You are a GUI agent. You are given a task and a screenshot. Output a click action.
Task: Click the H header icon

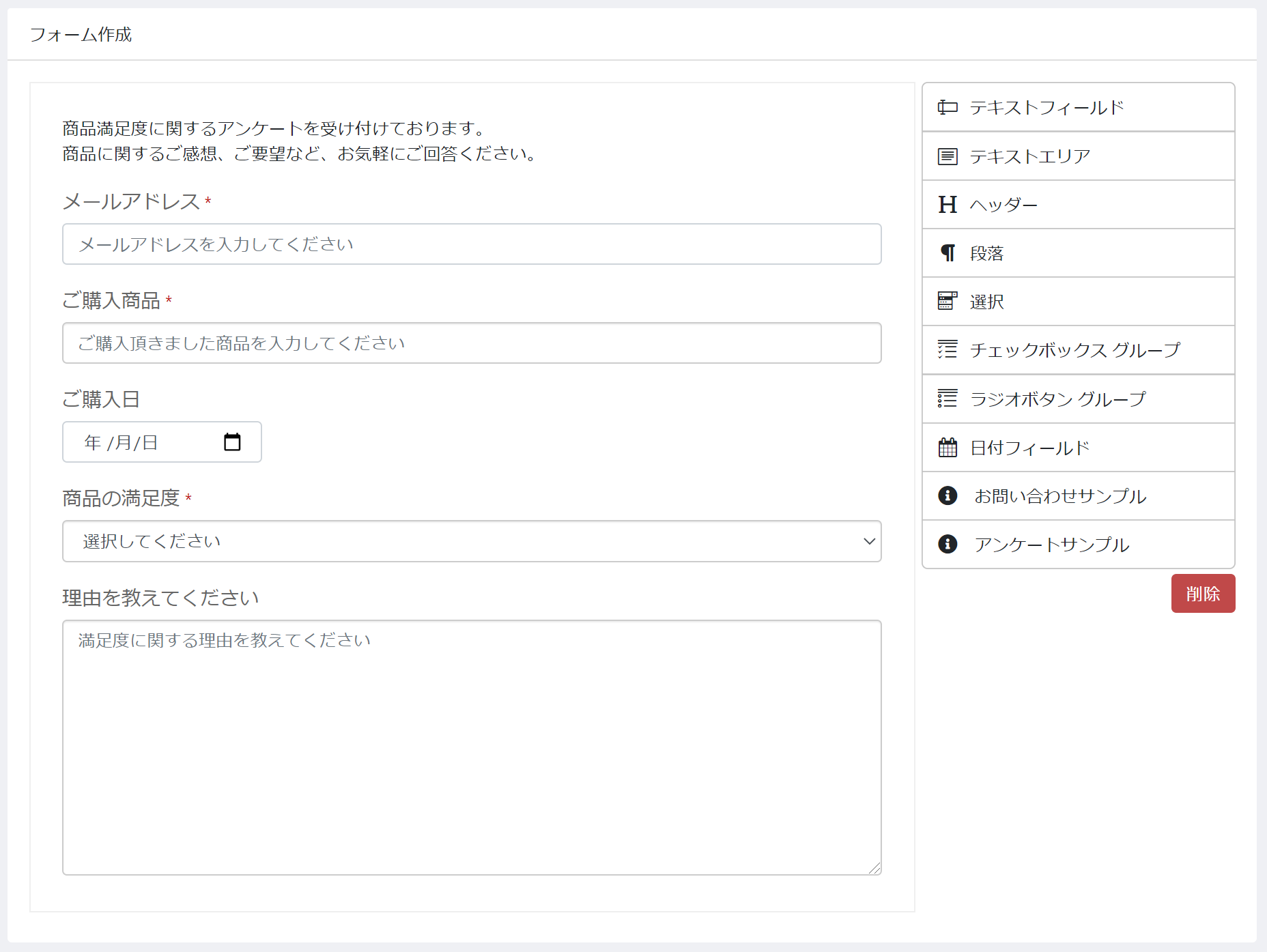tap(948, 205)
